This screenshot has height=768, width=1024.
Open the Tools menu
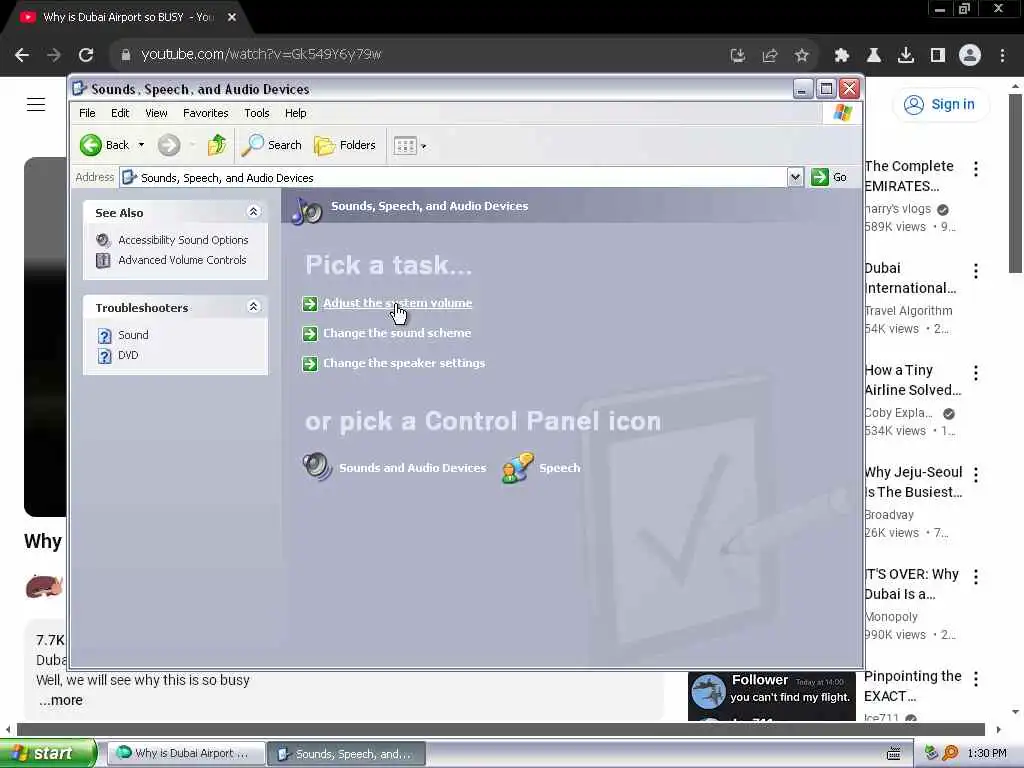pyautogui.click(x=257, y=113)
